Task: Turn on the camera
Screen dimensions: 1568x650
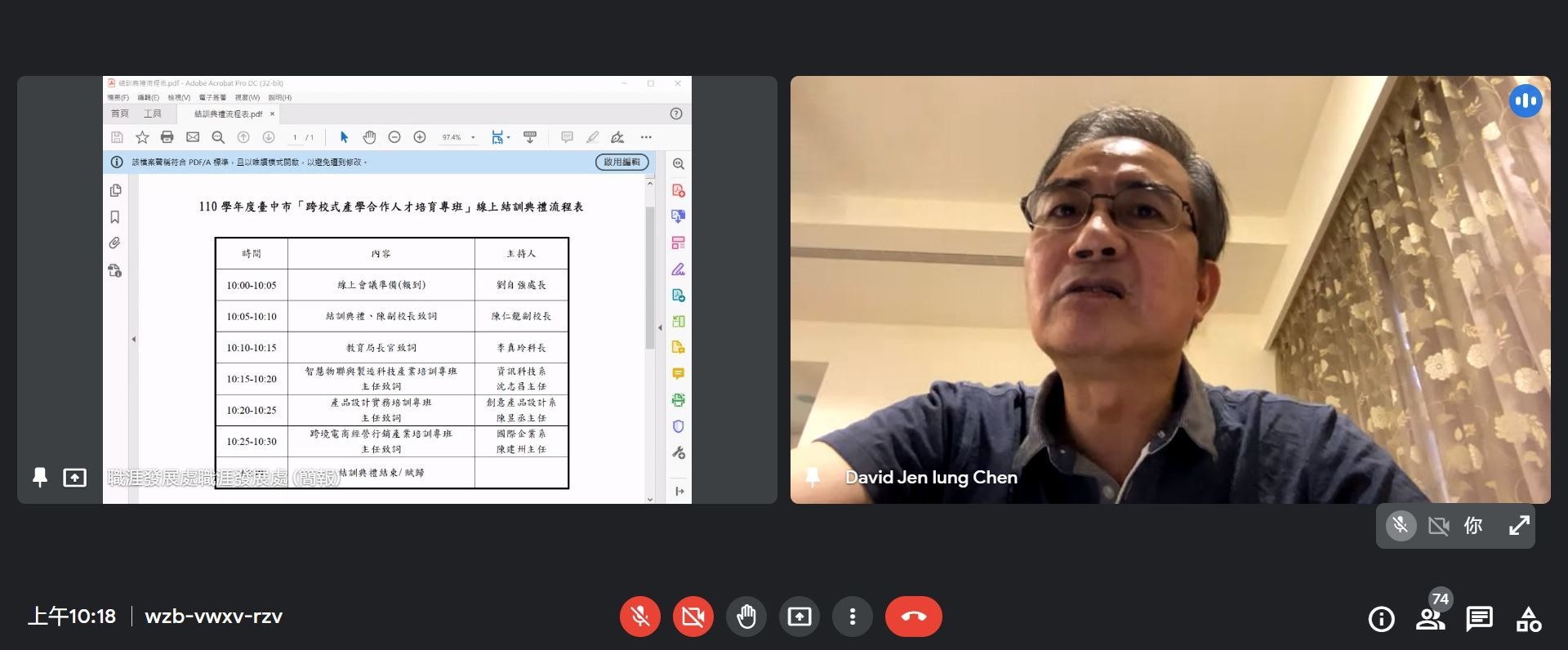Action: (x=693, y=617)
